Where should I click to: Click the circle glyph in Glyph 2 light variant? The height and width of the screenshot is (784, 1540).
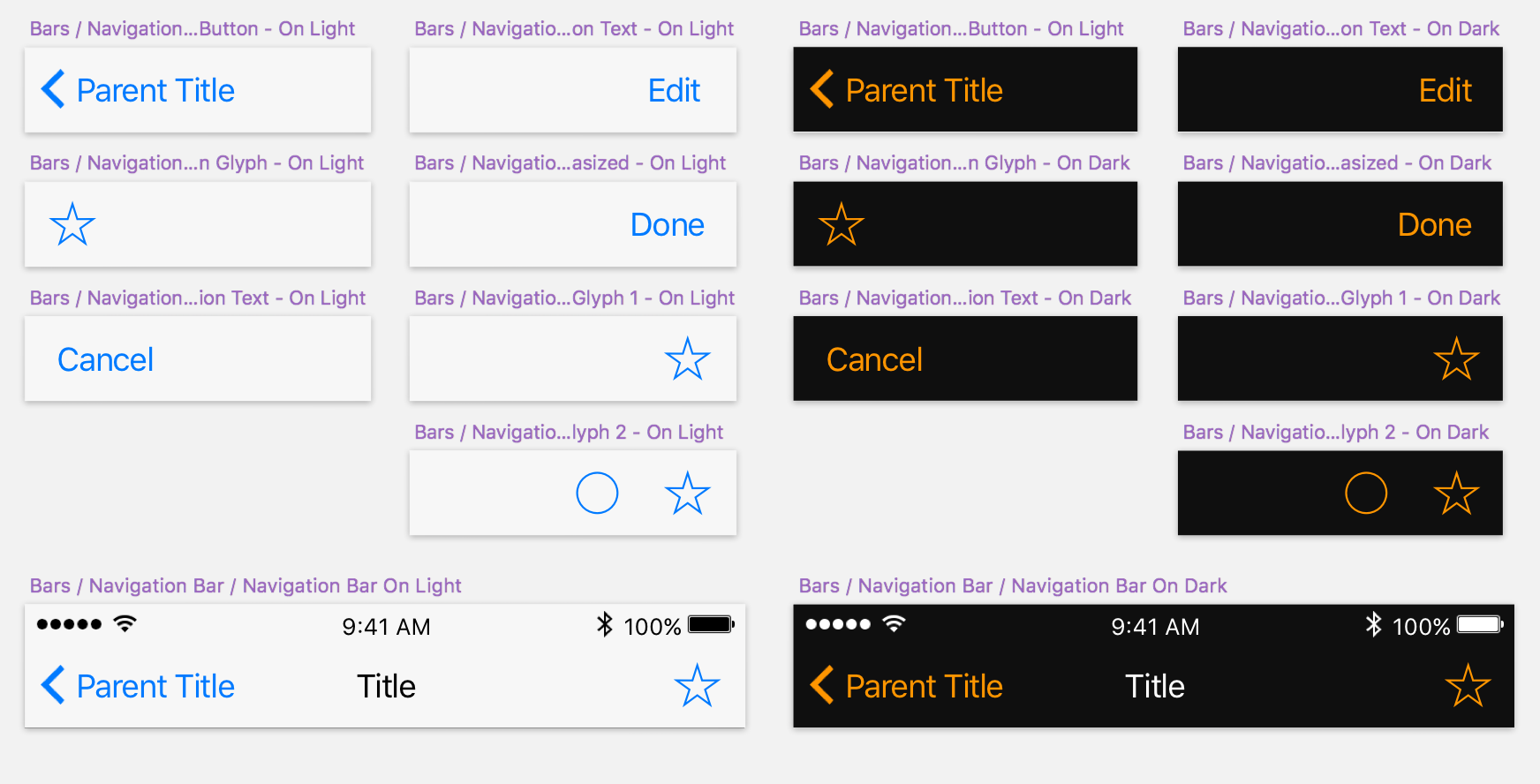point(597,493)
